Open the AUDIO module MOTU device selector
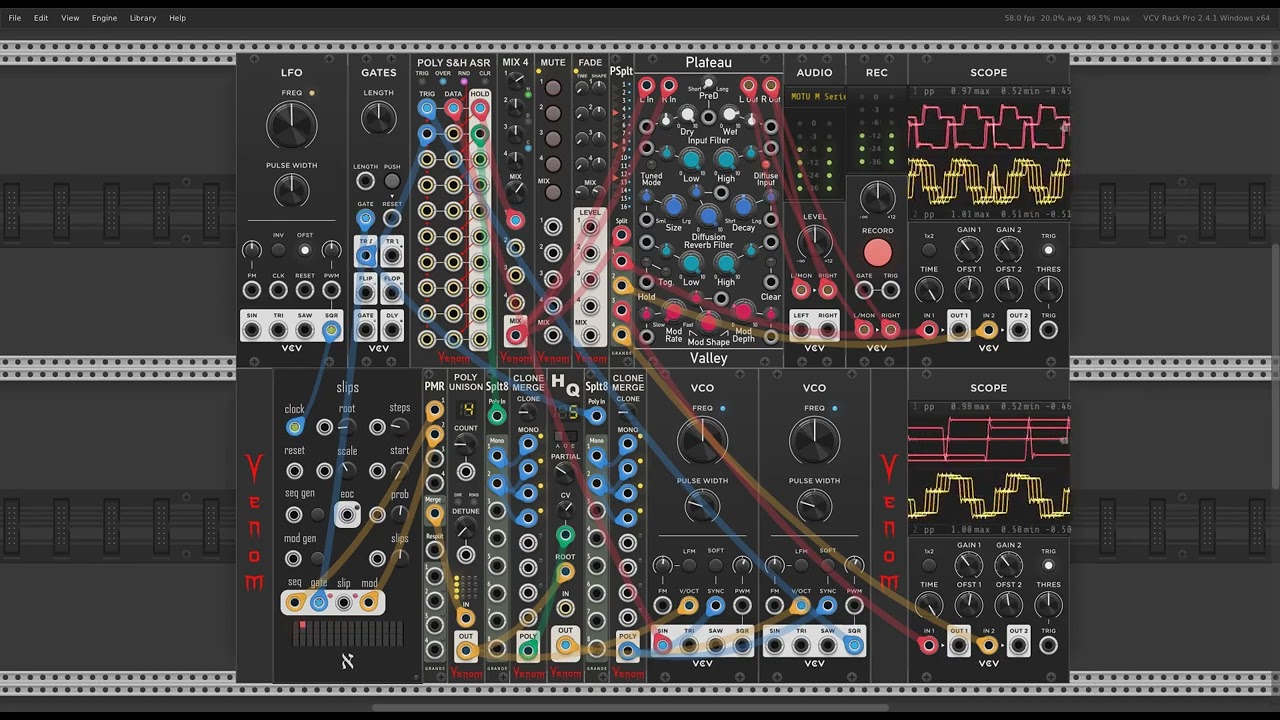 pos(817,96)
